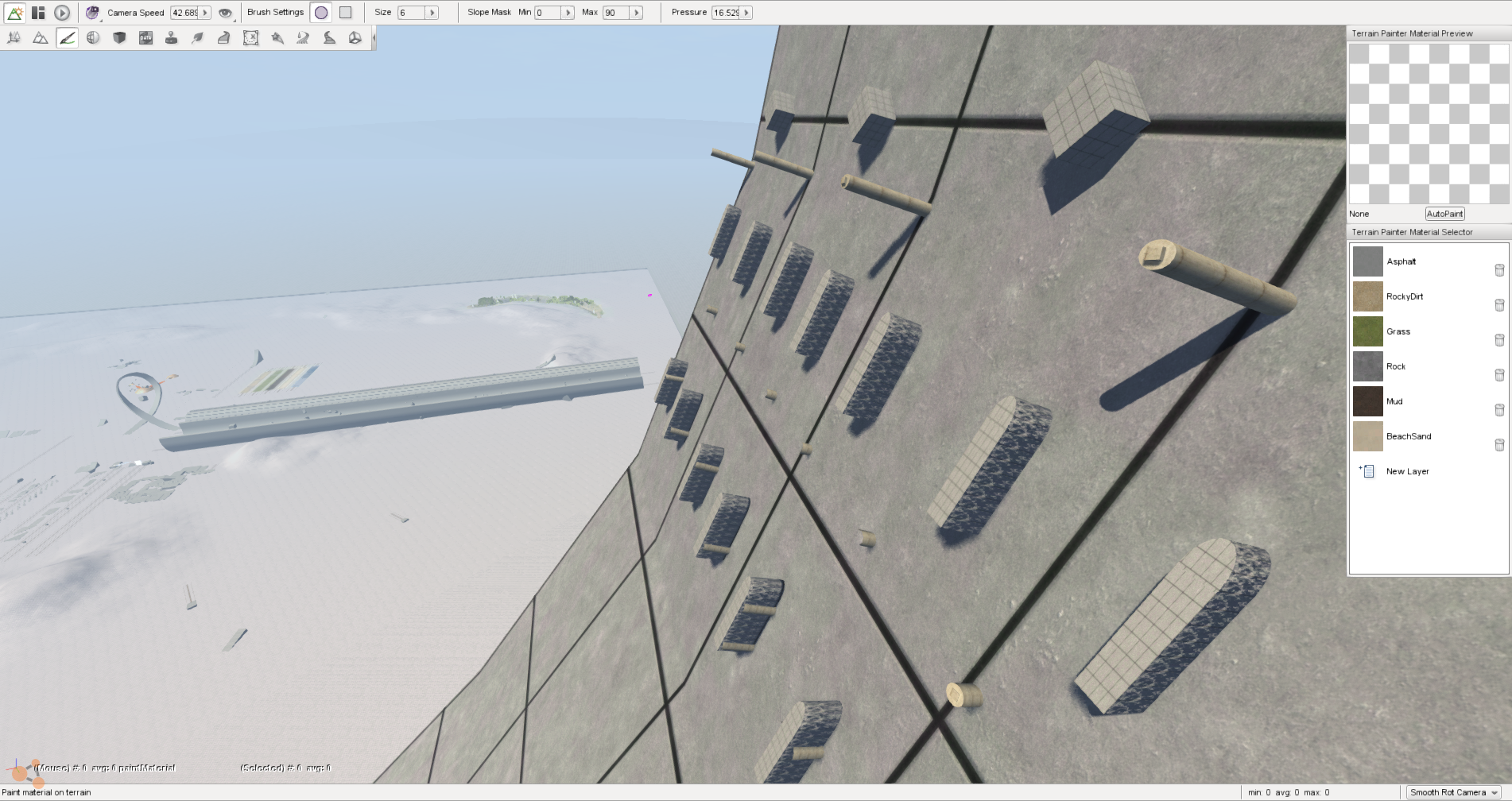
Task: Open the Decal Editor stamp icon
Action: point(172,37)
